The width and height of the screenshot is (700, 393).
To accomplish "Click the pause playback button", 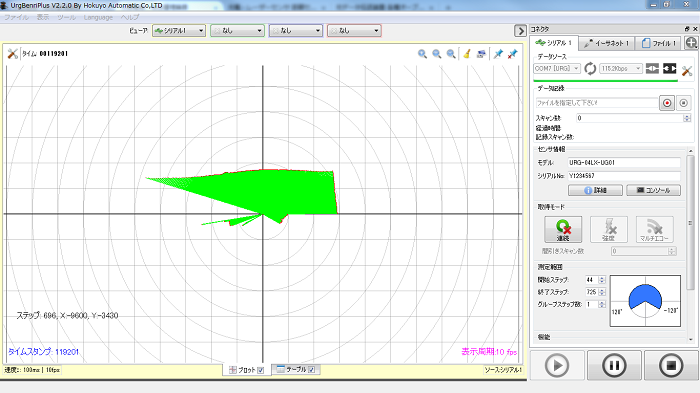I will pos(614,365).
